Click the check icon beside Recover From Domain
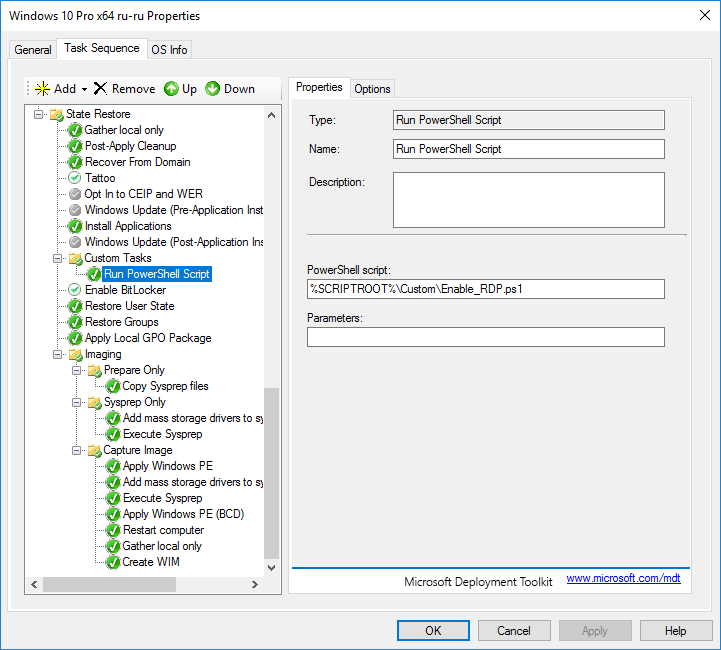 pyautogui.click(x=75, y=162)
